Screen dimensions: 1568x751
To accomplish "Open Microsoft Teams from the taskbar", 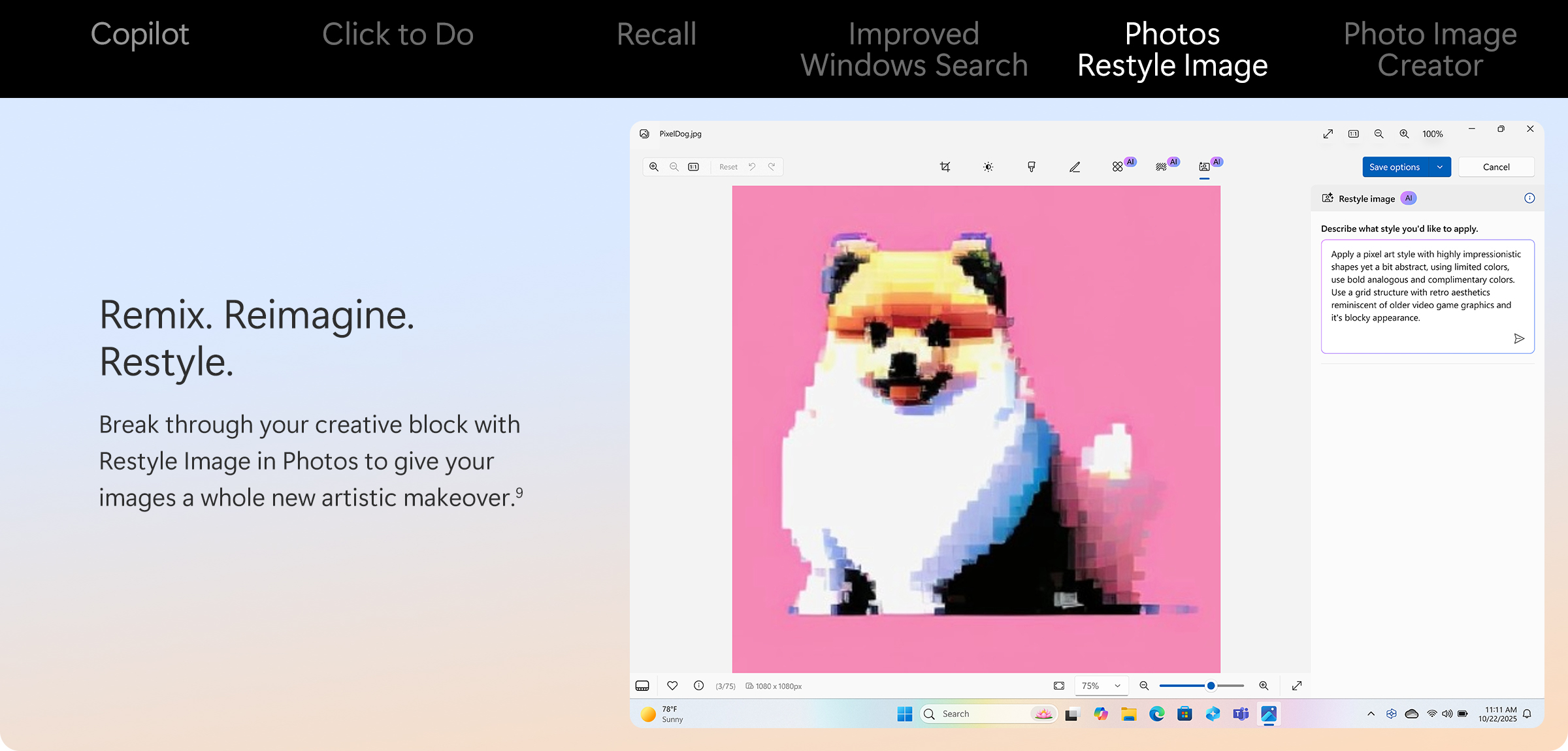I will coord(1241,714).
